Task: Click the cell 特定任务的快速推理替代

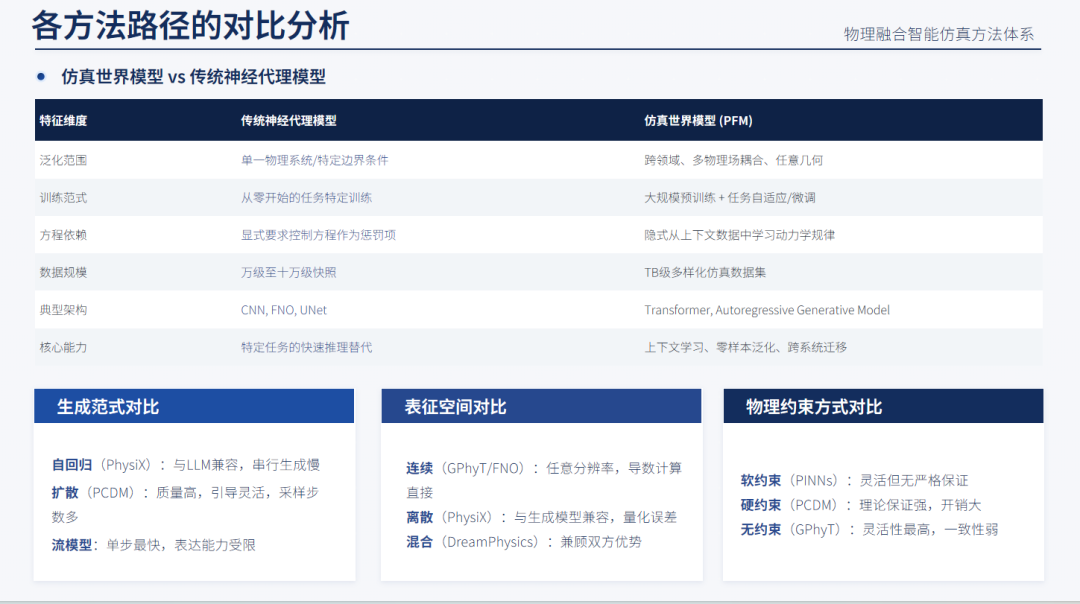Action: [307, 347]
